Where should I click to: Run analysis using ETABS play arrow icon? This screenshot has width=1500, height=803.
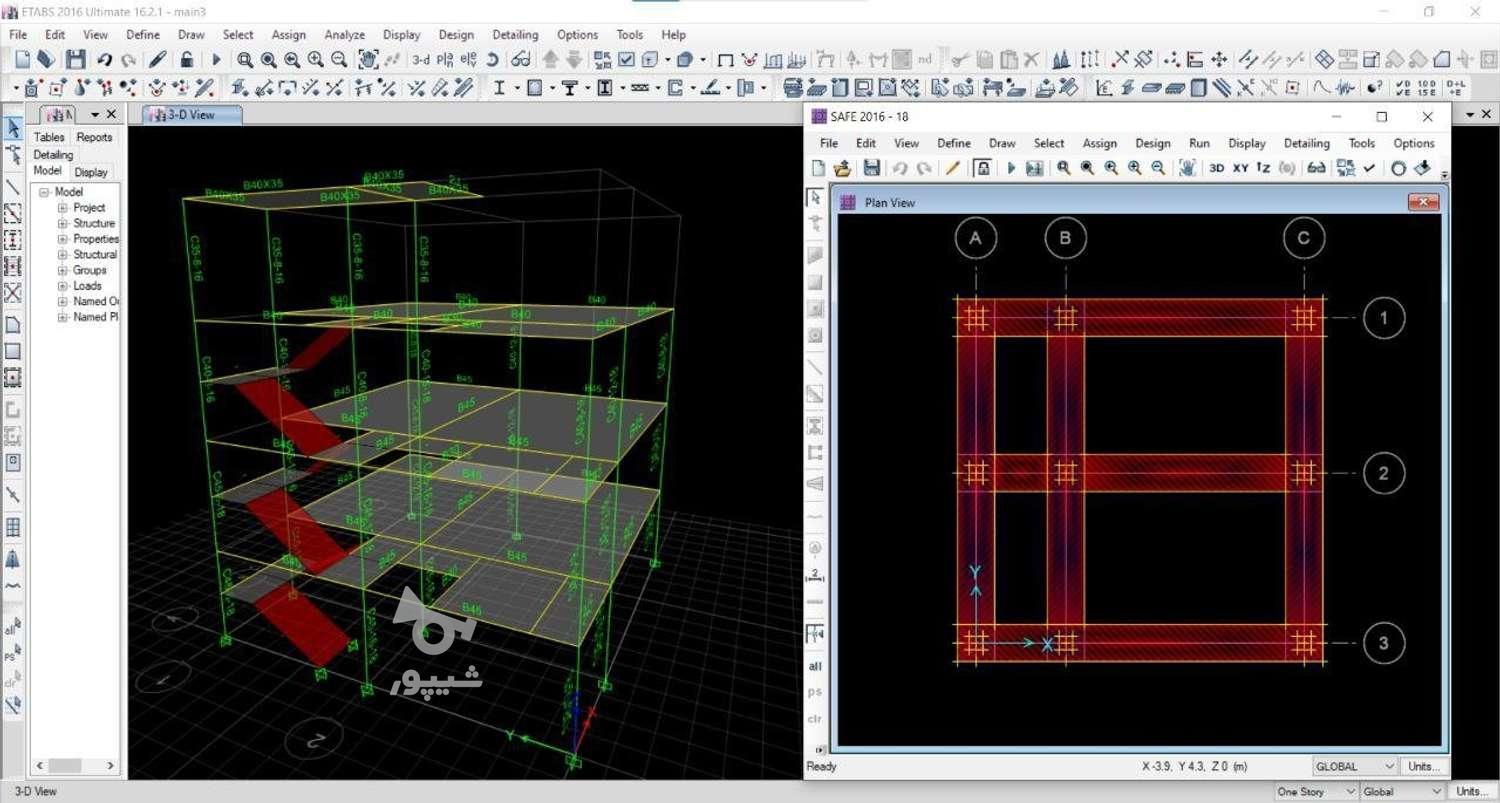pos(216,60)
